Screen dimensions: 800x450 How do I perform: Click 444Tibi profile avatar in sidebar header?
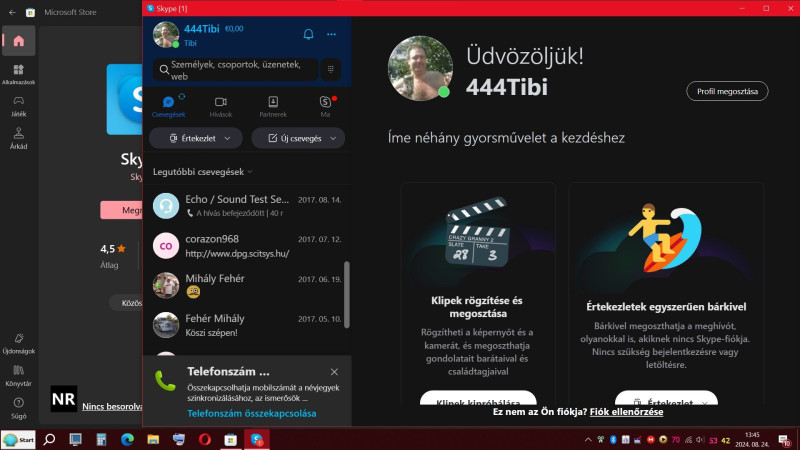pyautogui.click(x=166, y=35)
